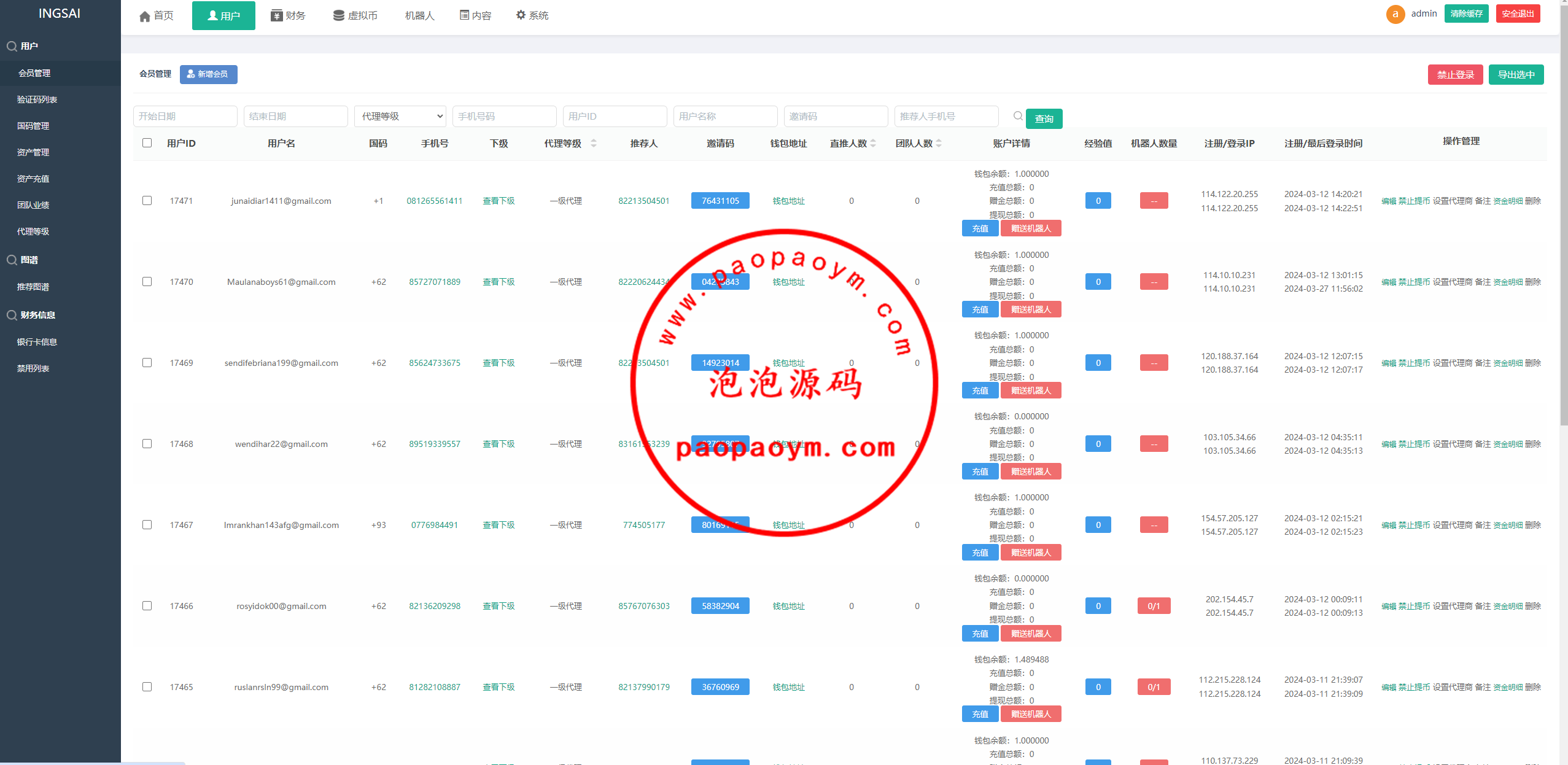Open 推荐图谱 in the sidebar
Image resolution: width=1568 pixels, height=765 pixels.
pyautogui.click(x=33, y=287)
